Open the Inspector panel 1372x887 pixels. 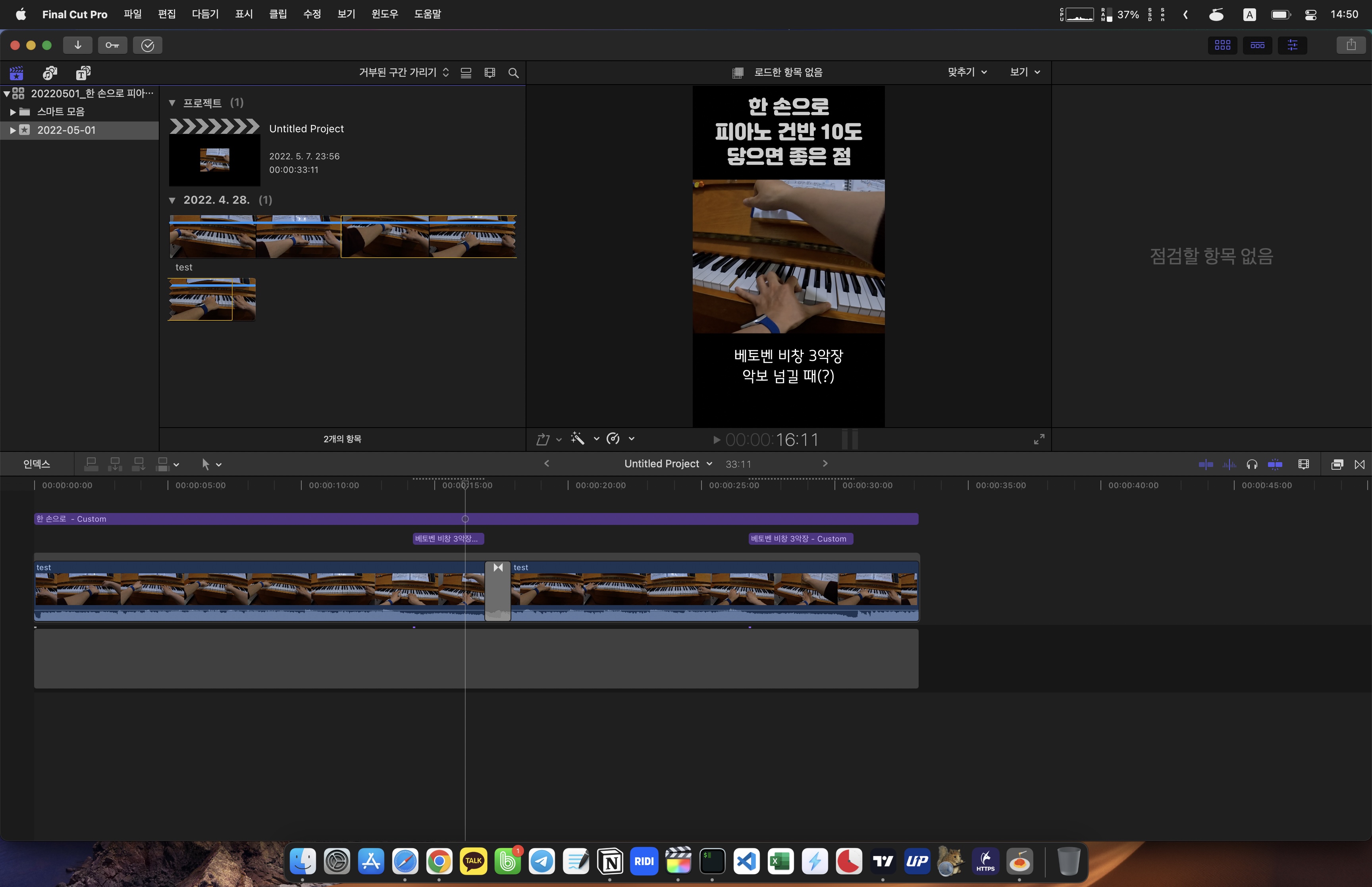[1293, 45]
